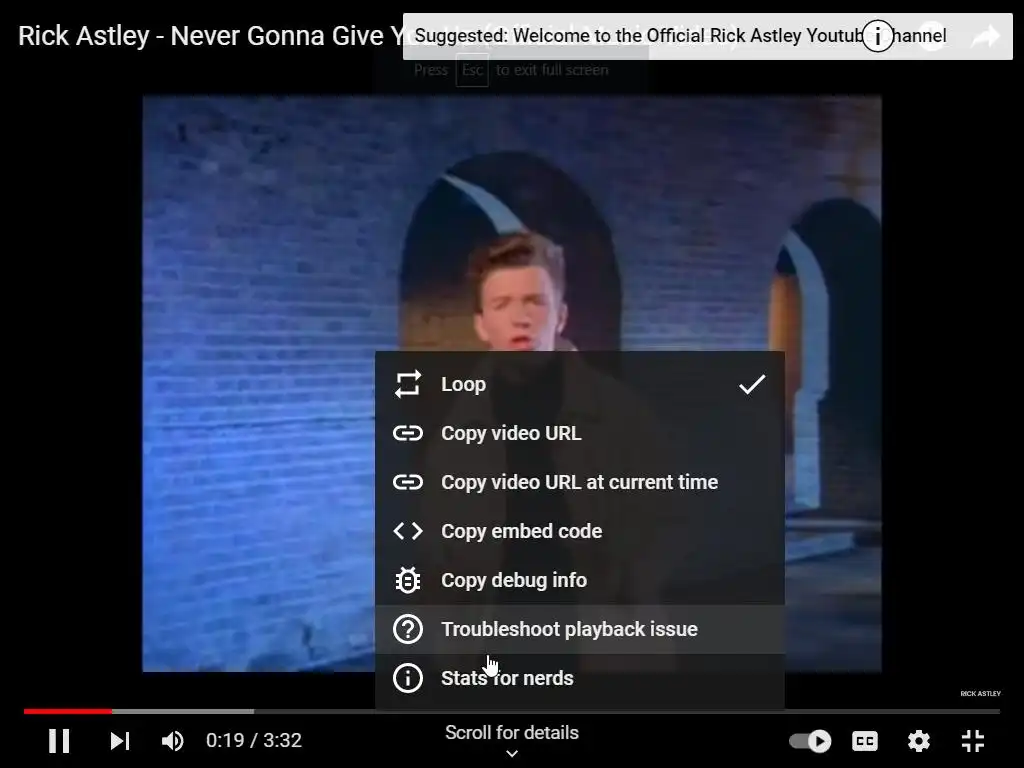Viewport: 1024px width, 768px height.
Task: Seek within the video progress bar
Action: pyautogui.click(x=512, y=711)
